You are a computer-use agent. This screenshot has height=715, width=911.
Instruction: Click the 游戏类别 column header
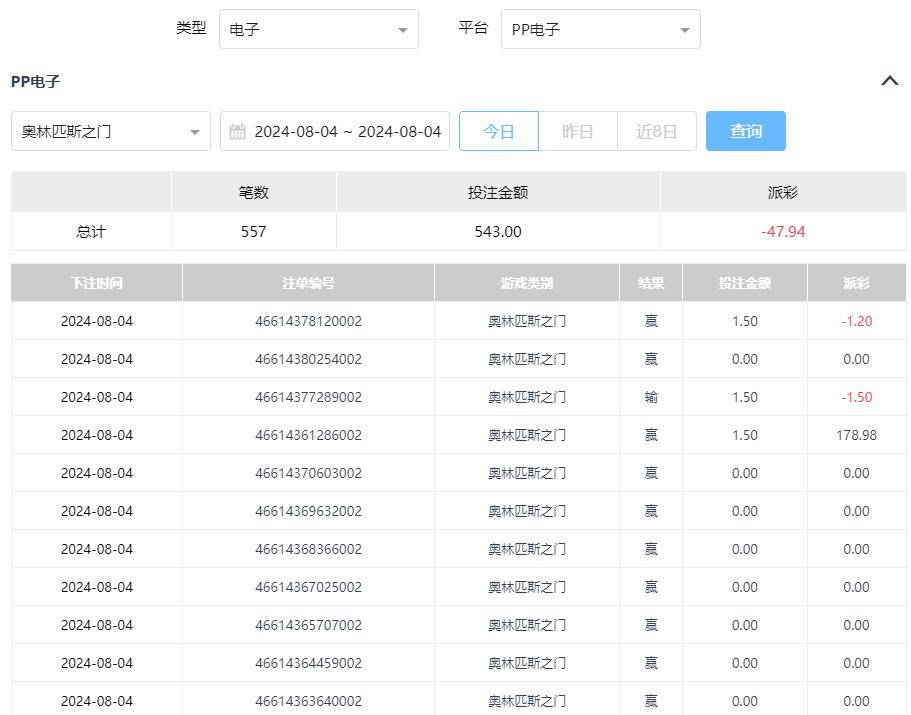pos(526,283)
